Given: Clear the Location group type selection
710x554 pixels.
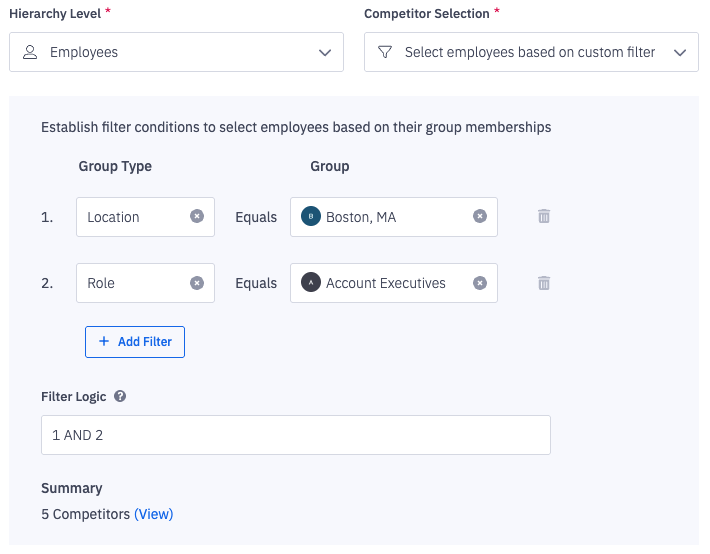Looking at the screenshot, I should point(197,216).
